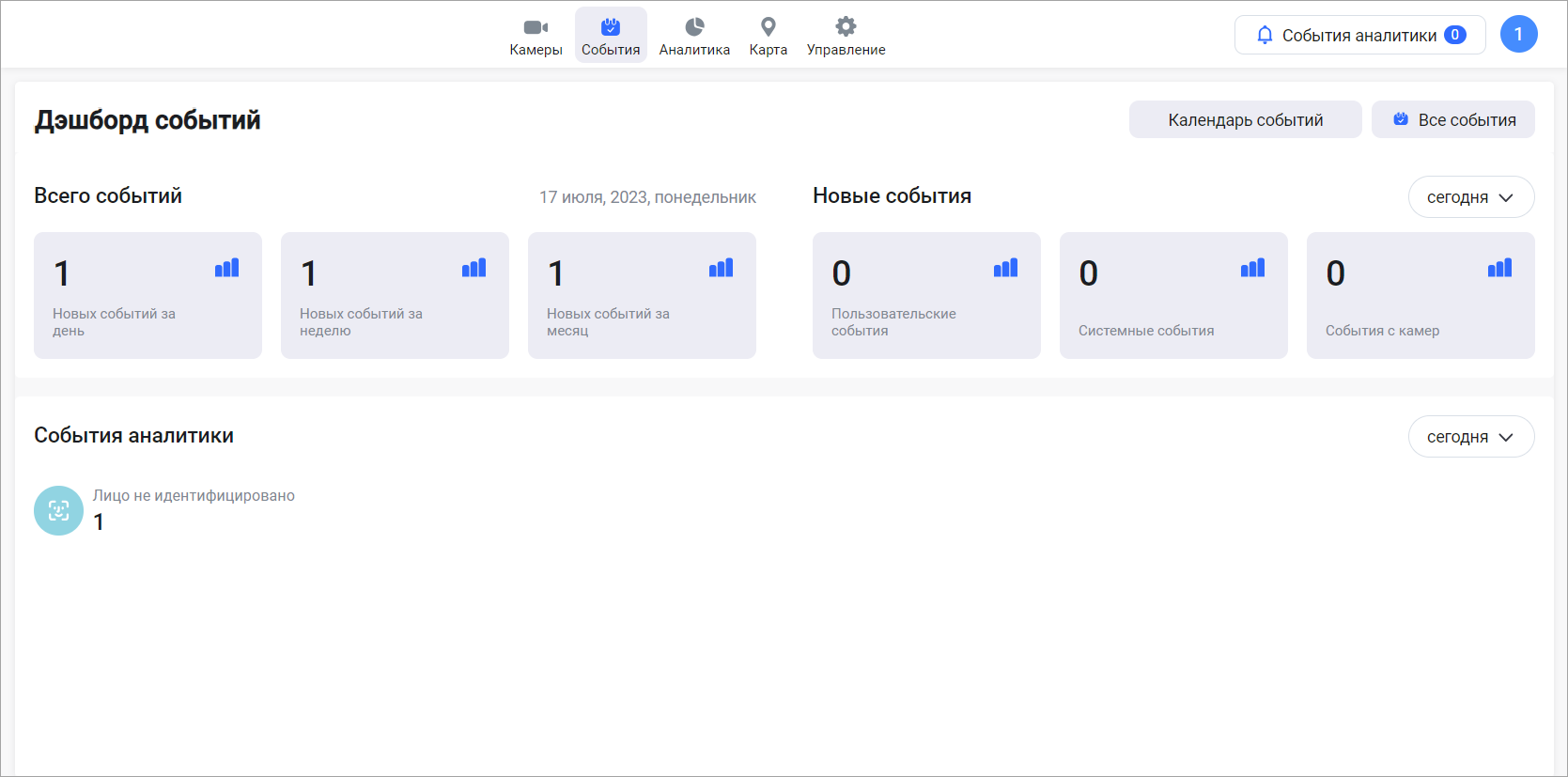Viewport: 1568px width, 777px height.
Task: Click the chart icon on weekly events card
Action: tap(474, 269)
